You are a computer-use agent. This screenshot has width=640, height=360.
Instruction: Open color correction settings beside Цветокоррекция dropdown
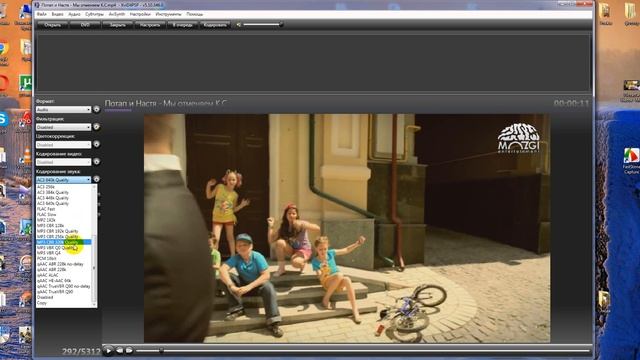pyautogui.click(x=96, y=144)
